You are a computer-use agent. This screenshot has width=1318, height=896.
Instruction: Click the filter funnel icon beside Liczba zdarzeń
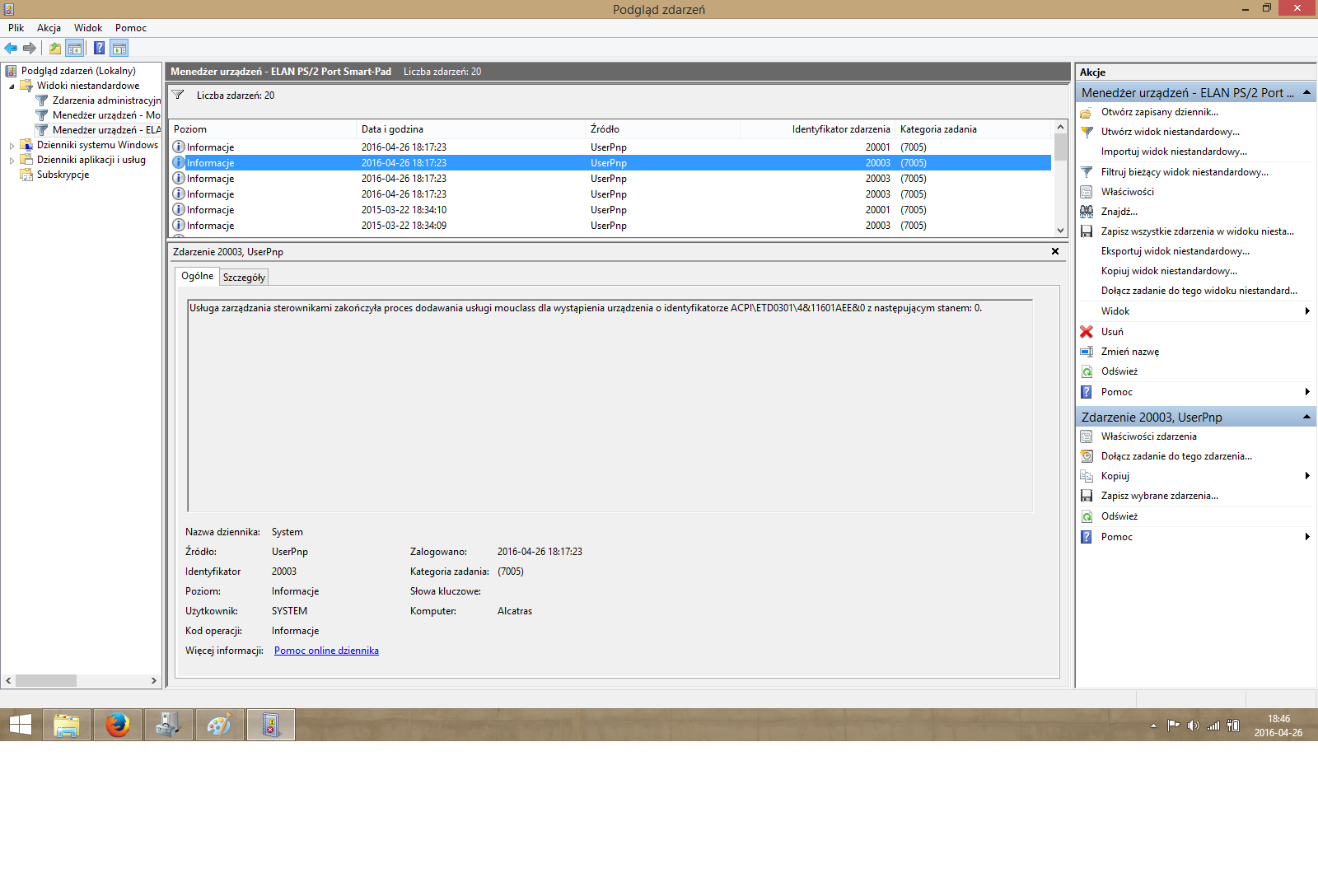click(x=178, y=95)
